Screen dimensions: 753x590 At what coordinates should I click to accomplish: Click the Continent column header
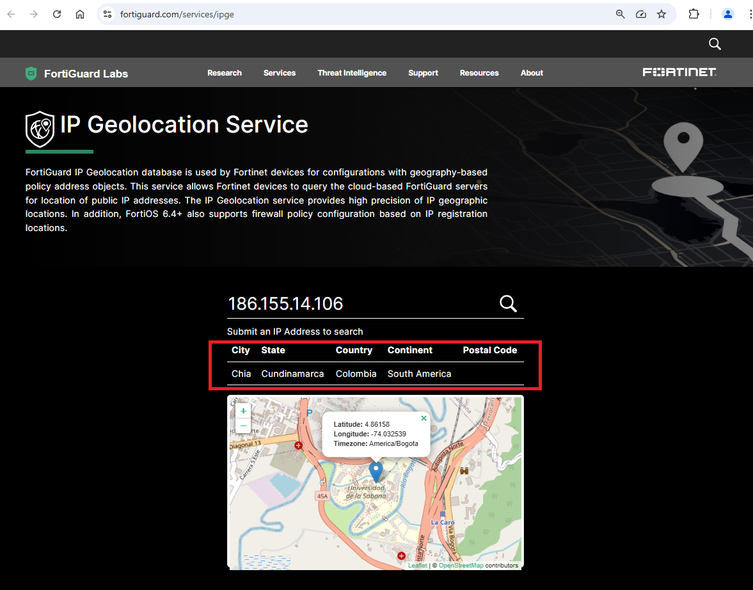click(410, 350)
